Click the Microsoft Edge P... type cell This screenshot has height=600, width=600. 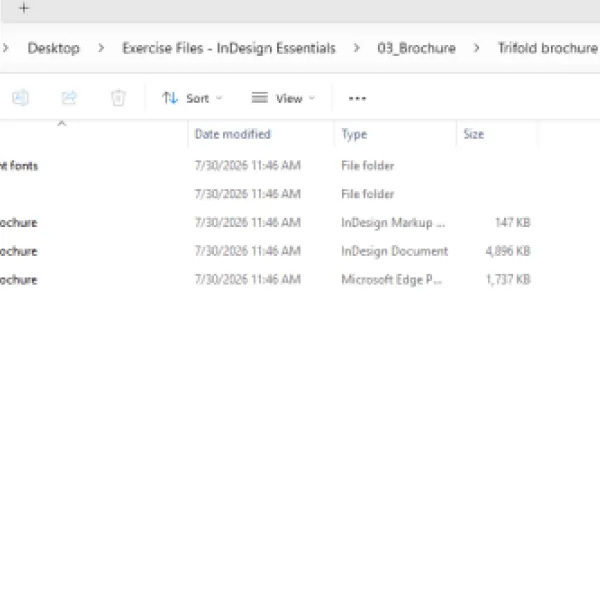click(x=391, y=280)
